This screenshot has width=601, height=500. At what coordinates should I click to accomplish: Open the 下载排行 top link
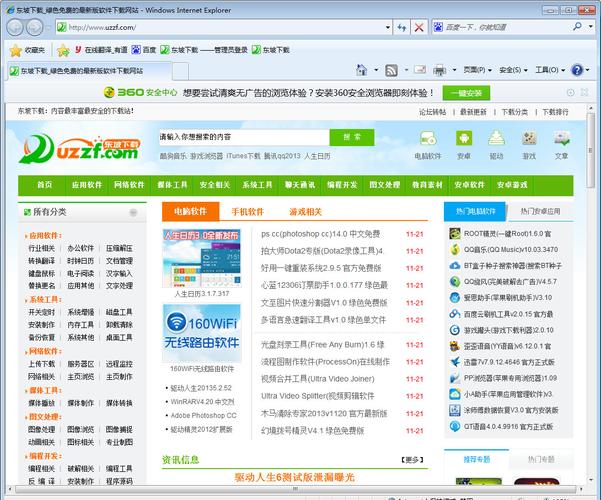click(555, 112)
